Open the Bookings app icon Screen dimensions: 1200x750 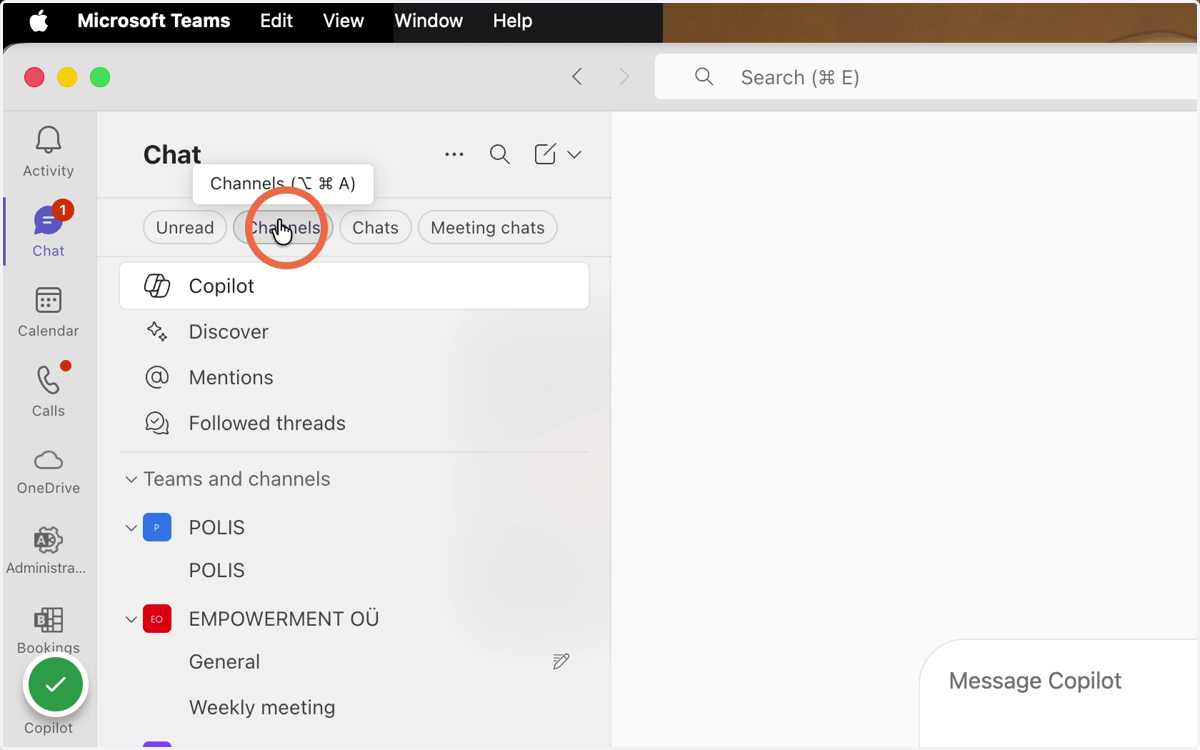48,620
